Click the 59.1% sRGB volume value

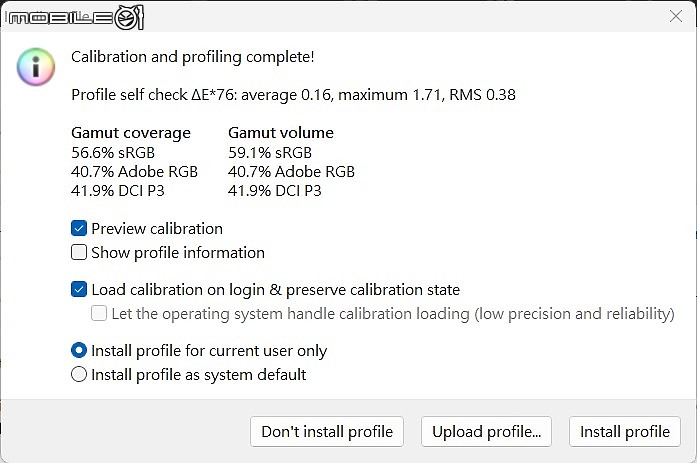(x=270, y=152)
